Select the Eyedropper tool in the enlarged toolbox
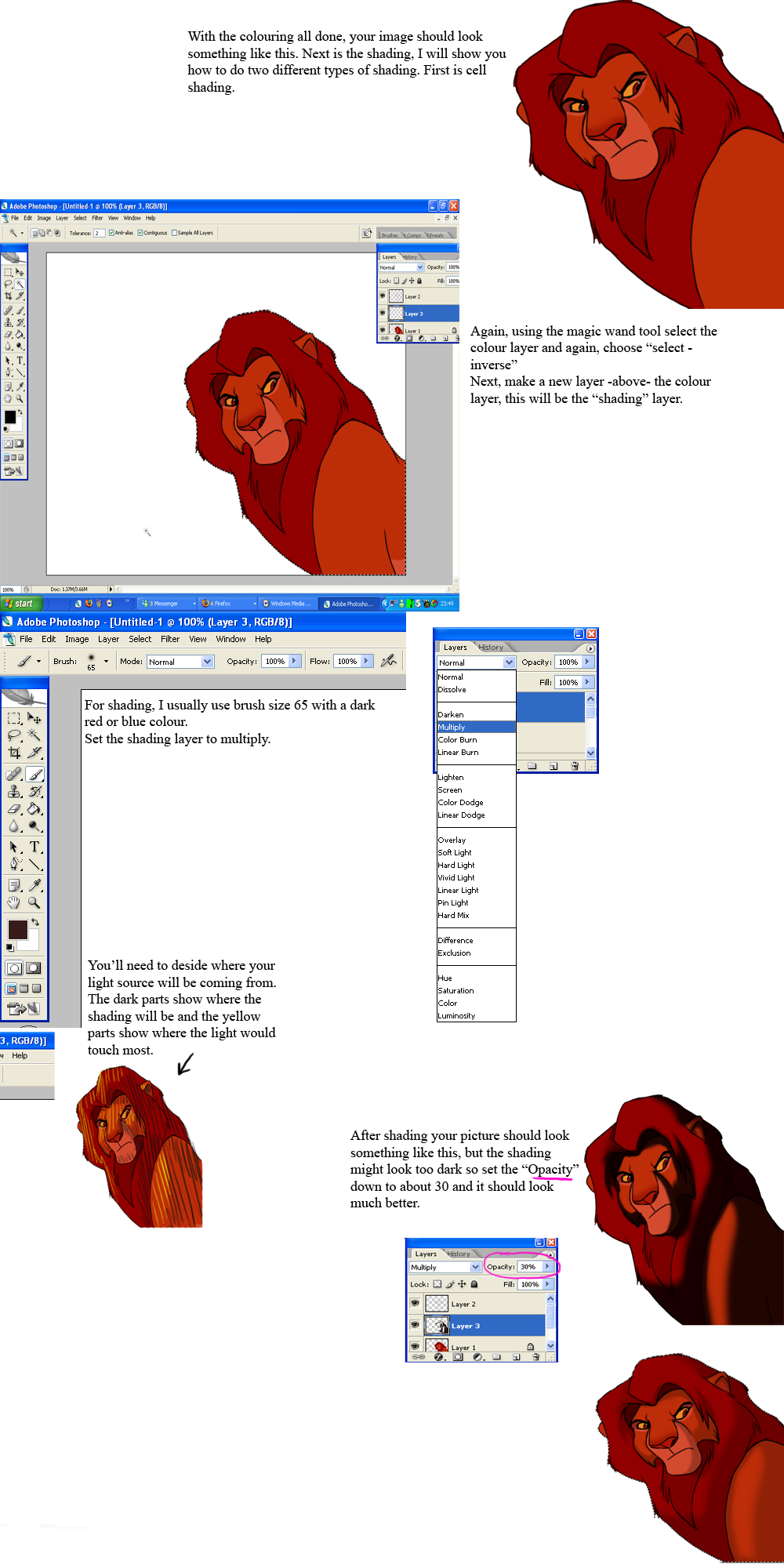784x1568 pixels. 34,886
